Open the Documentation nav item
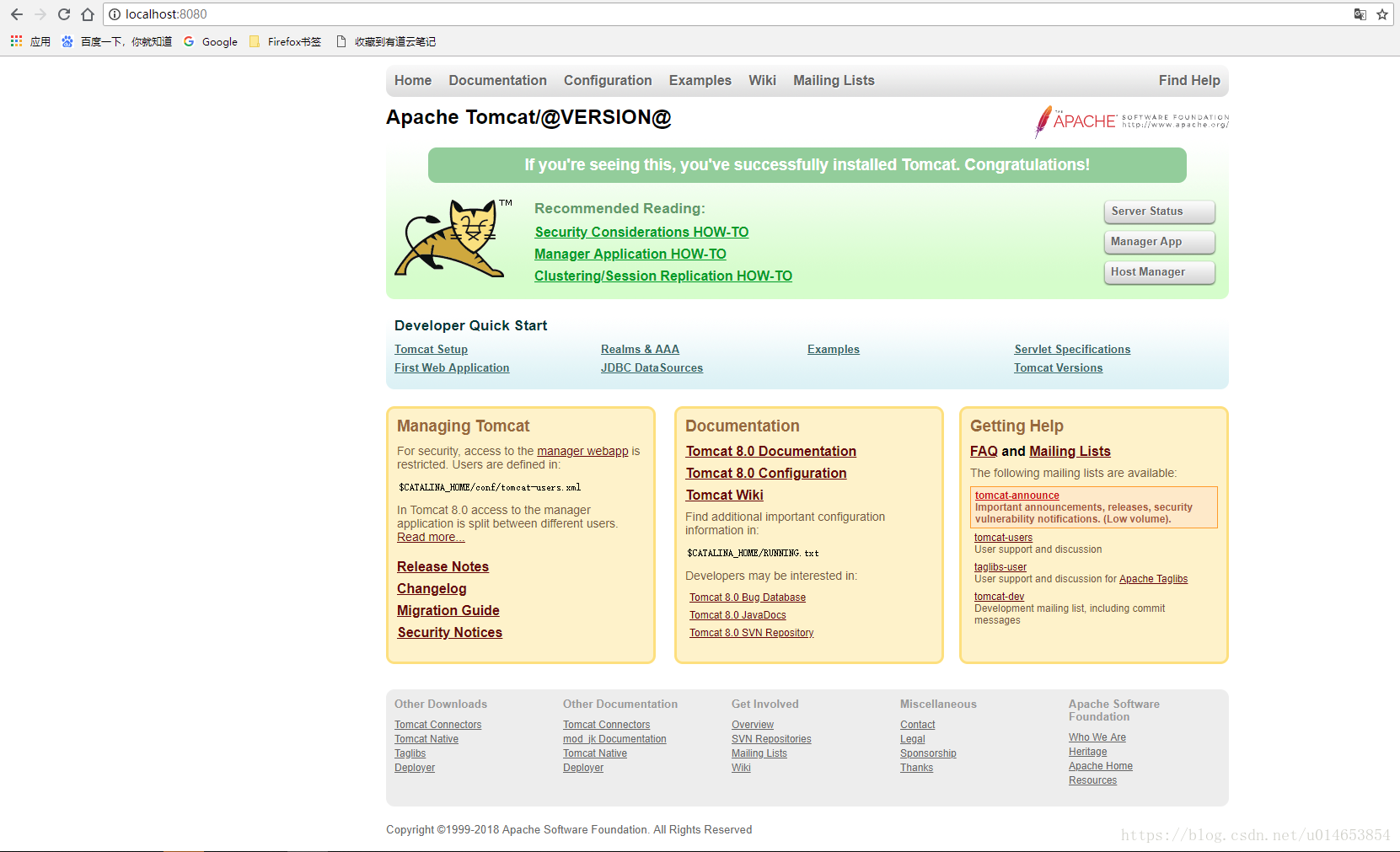 point(497,80)
